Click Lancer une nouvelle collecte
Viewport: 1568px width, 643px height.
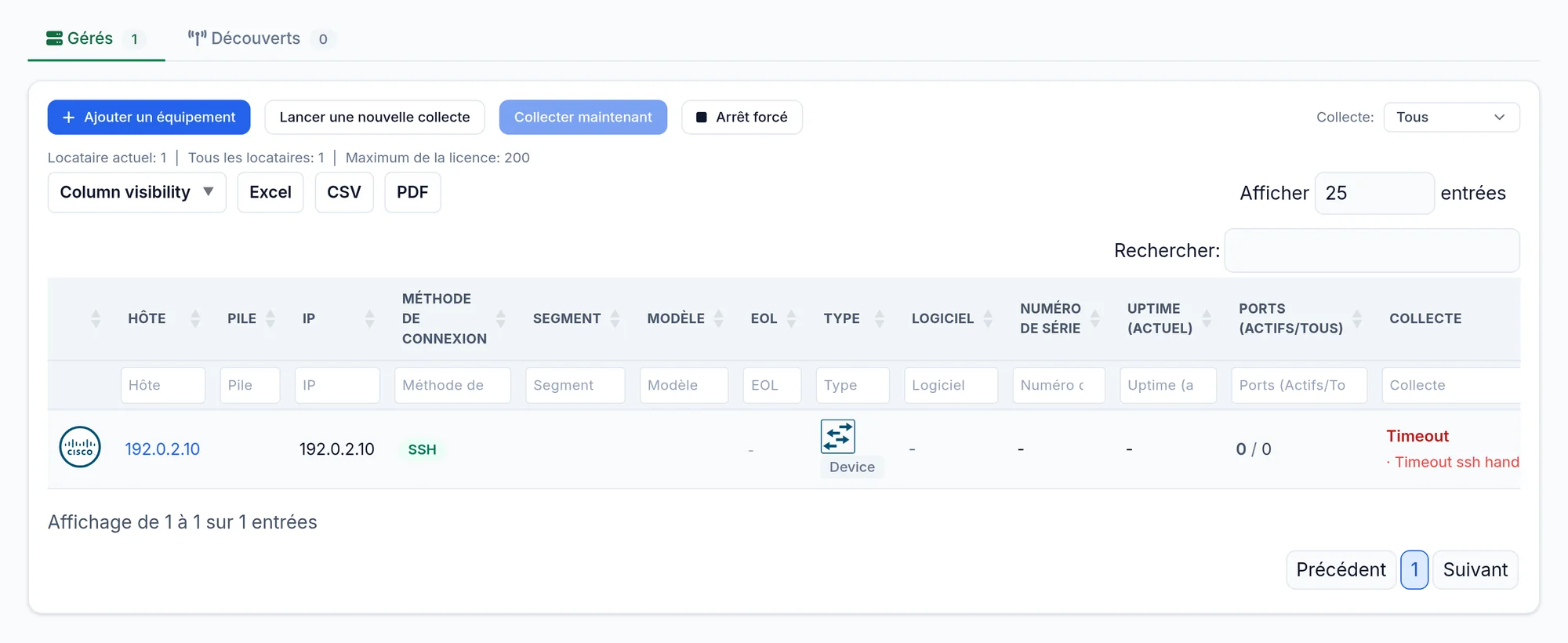click(375, 117)
